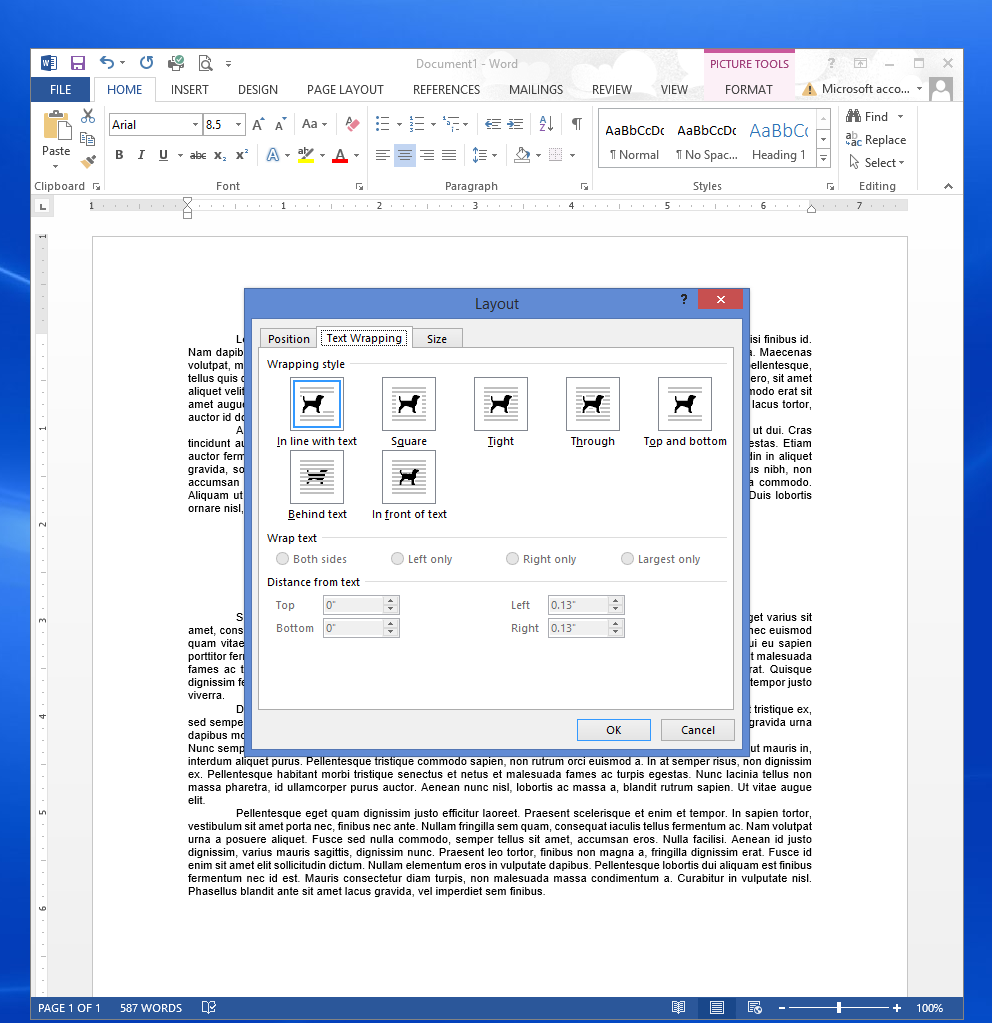The height and width of the screenshot is (1023, 992).
Task: Click Cancel in Layout dialog
Action: (698, 730)
